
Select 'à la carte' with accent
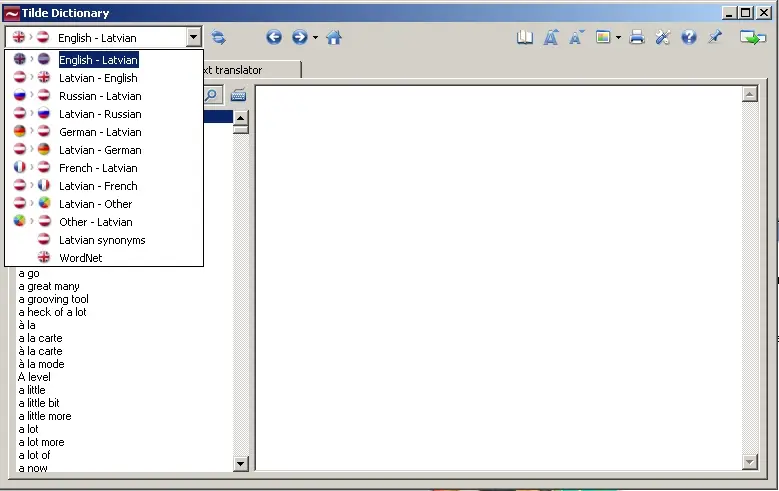[40, 351]
